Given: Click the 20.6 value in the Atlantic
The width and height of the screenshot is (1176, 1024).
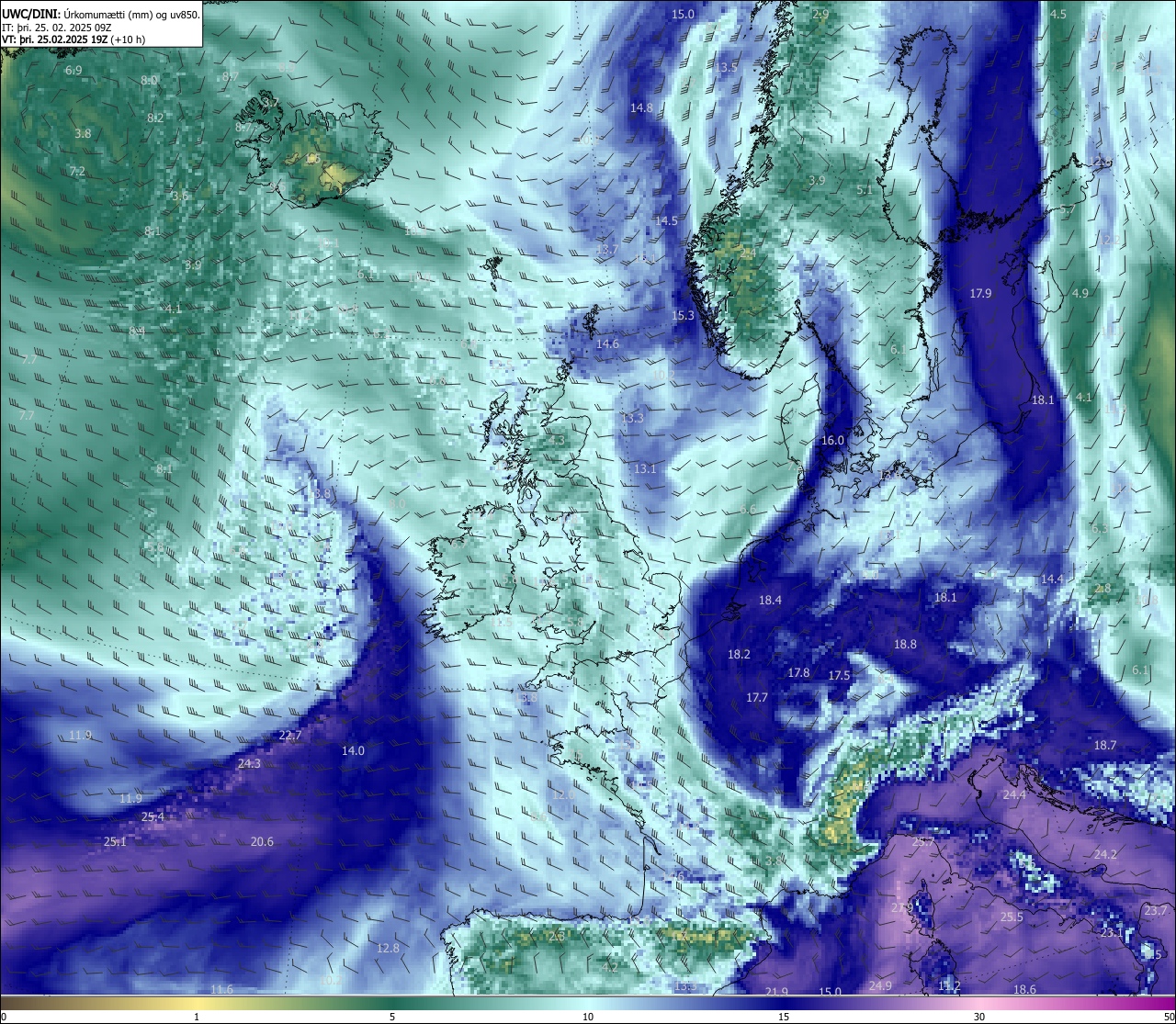Looking at the screenshot, I should [x=262, y=842].
